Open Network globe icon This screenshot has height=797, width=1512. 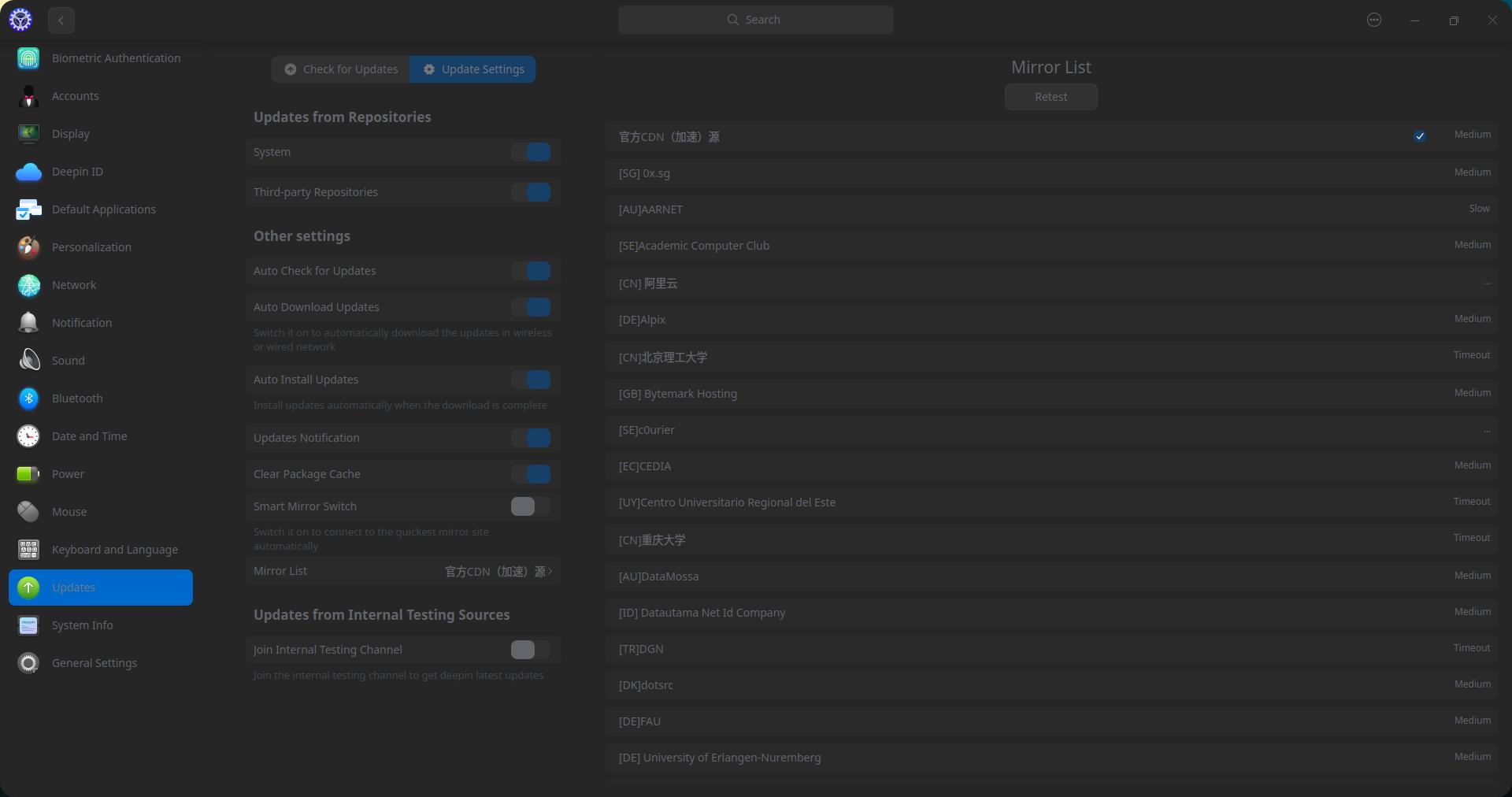[x=28, y=285]
